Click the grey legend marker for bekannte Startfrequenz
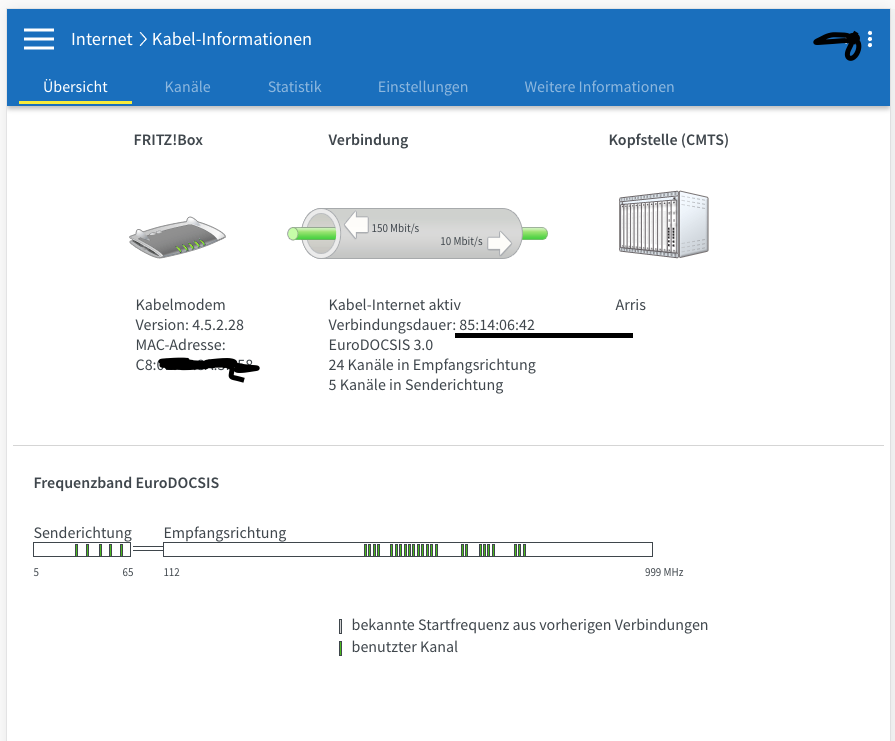Image resolution: width=895 pixels, height=741 pixels. point(341,624)
